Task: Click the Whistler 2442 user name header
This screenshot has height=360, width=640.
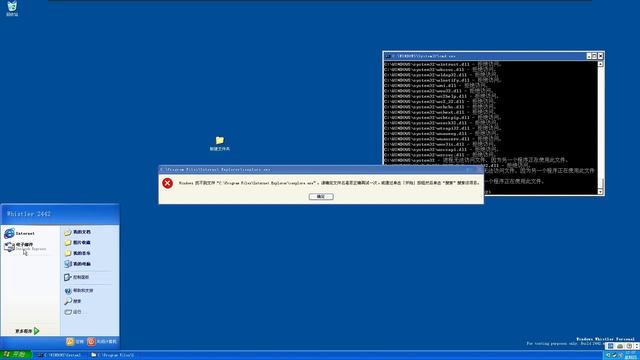Action: click(x=29, y=214)
